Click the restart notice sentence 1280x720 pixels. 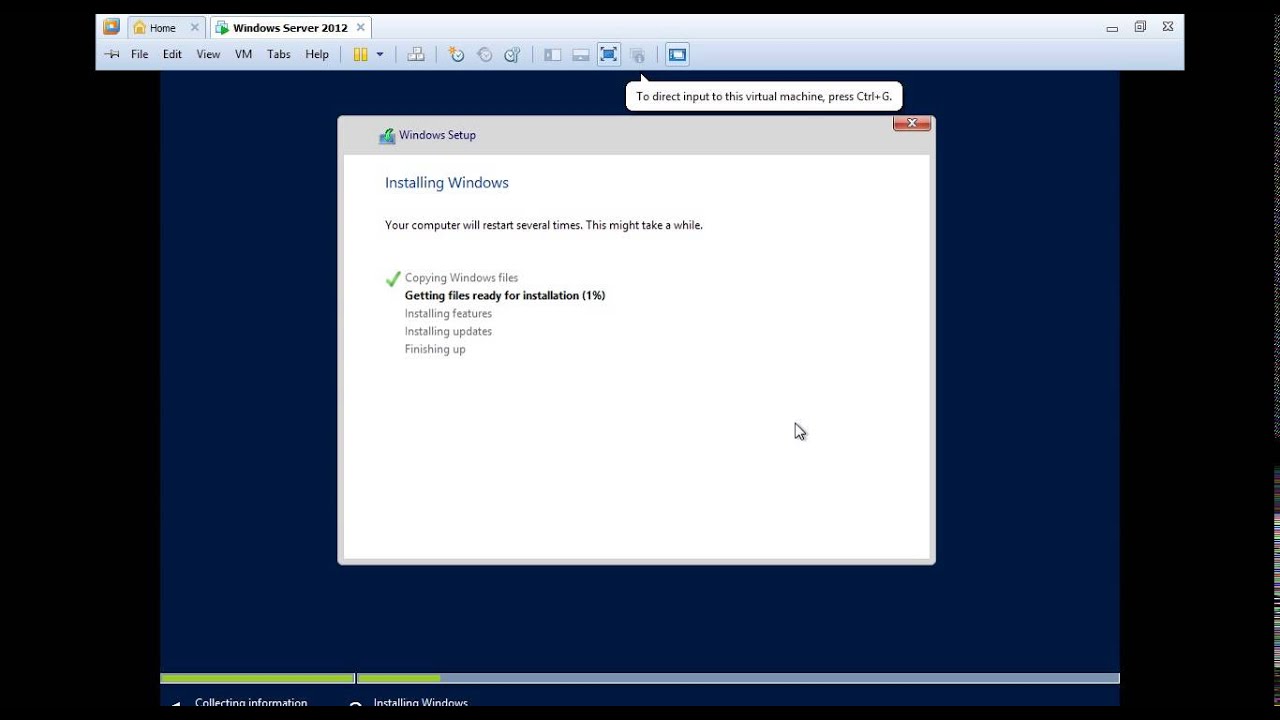544,225
